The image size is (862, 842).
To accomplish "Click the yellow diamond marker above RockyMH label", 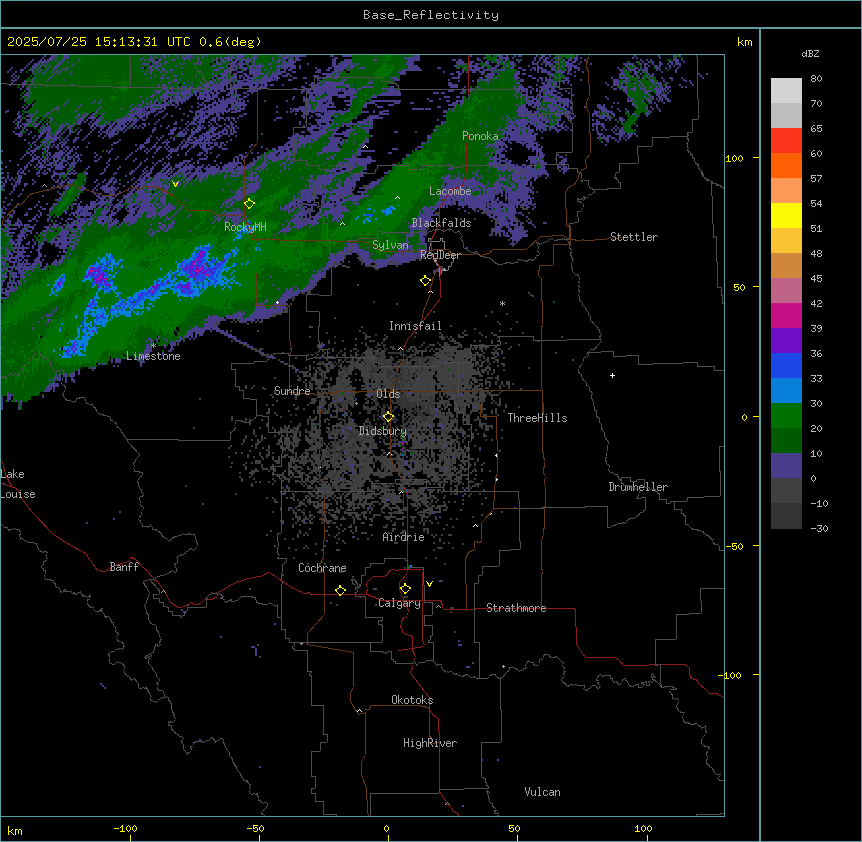I will pyautogui.click(x=249, y=204).
